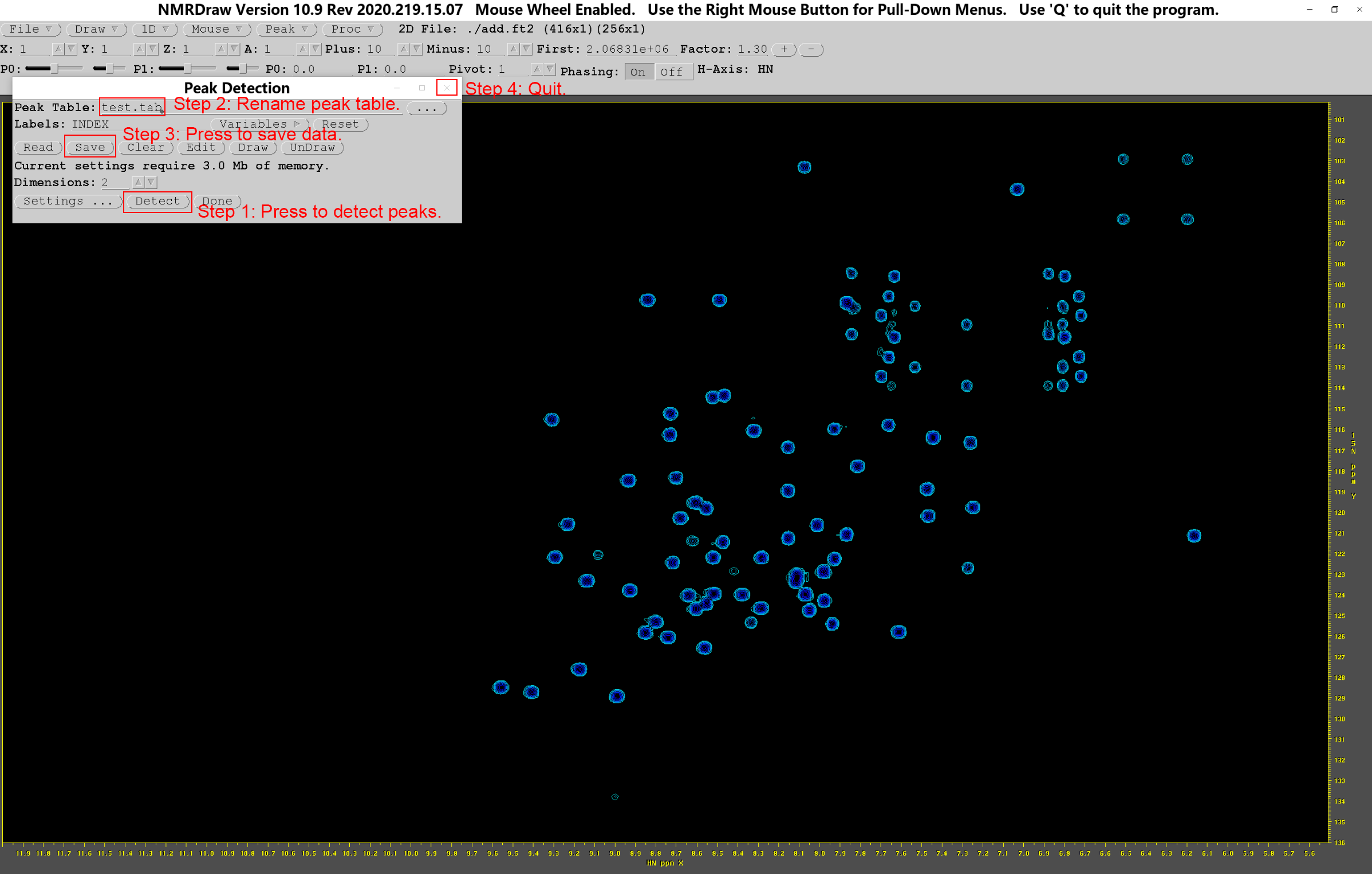Click the plus button to increase Factor
The width and height of the screenshot is (1372, 874).
[783, 49]
